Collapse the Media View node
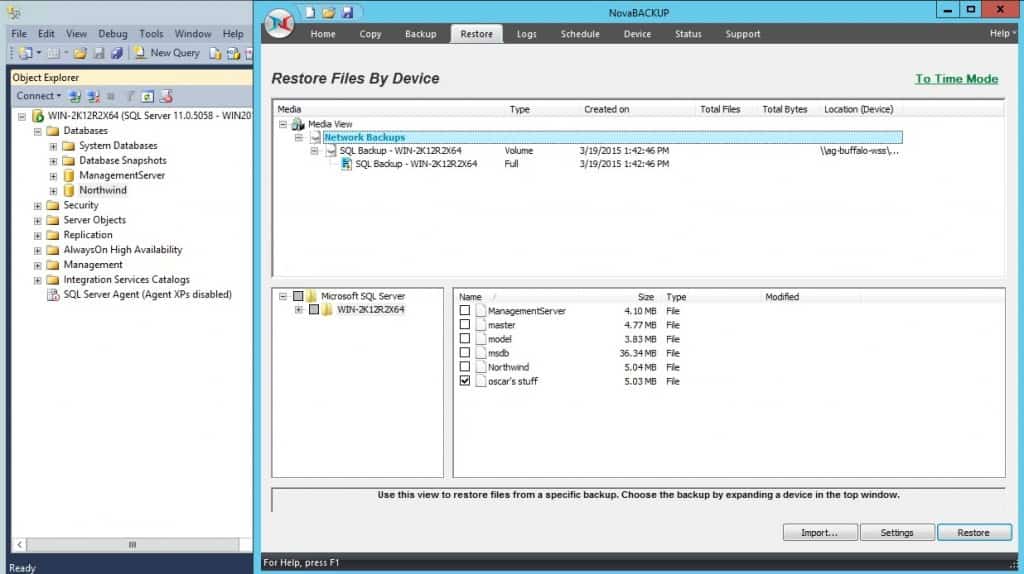 click(x=283, y=123)
